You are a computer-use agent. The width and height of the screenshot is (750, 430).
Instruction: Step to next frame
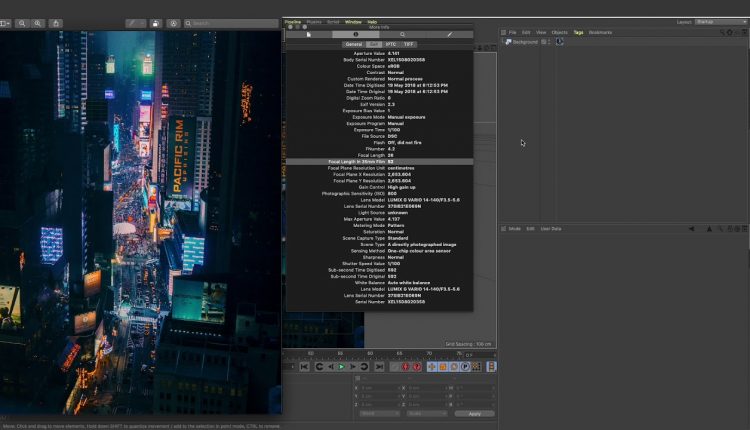point(353,367)
